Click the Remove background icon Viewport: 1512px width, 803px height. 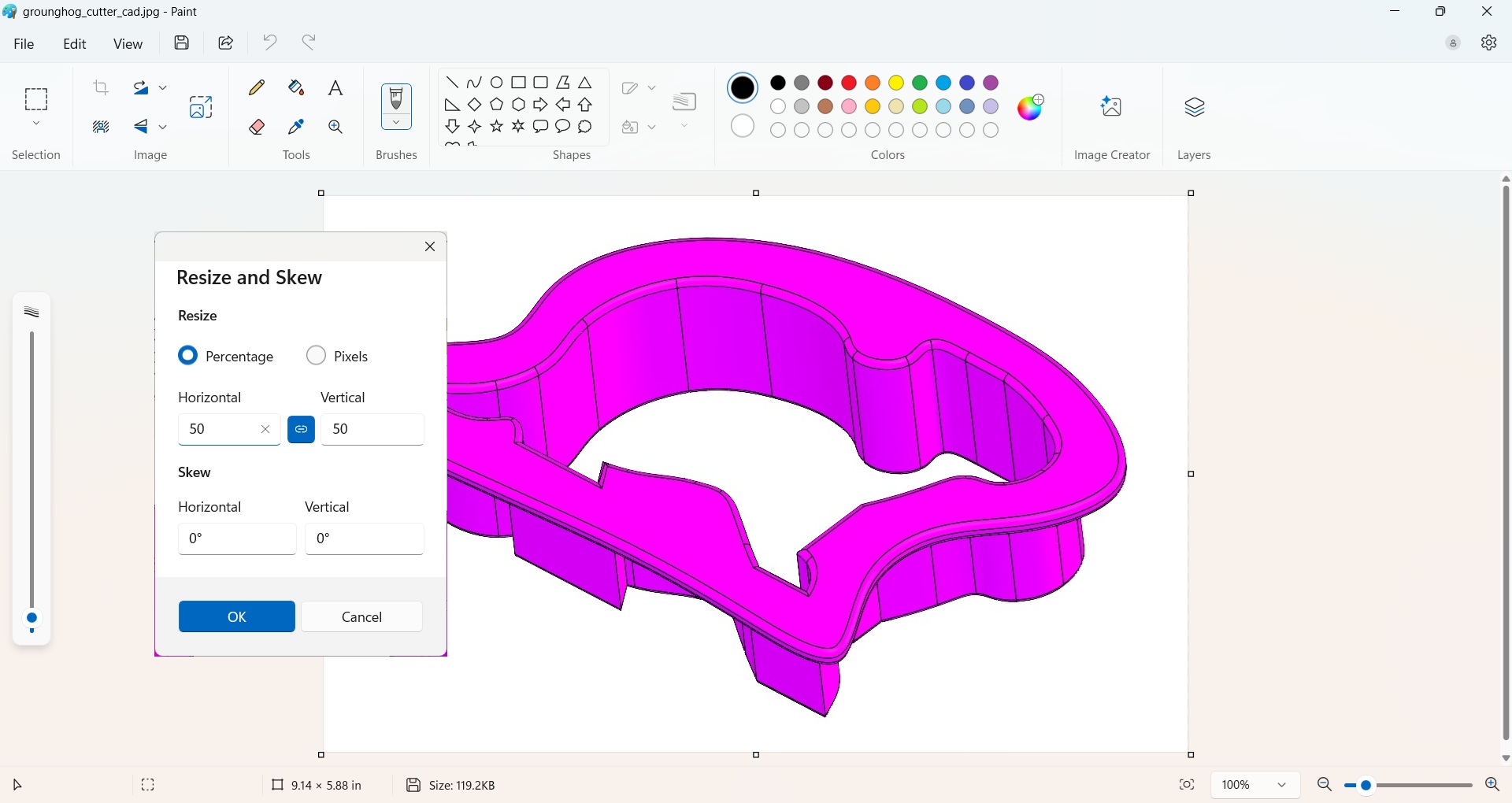[101, 127]
